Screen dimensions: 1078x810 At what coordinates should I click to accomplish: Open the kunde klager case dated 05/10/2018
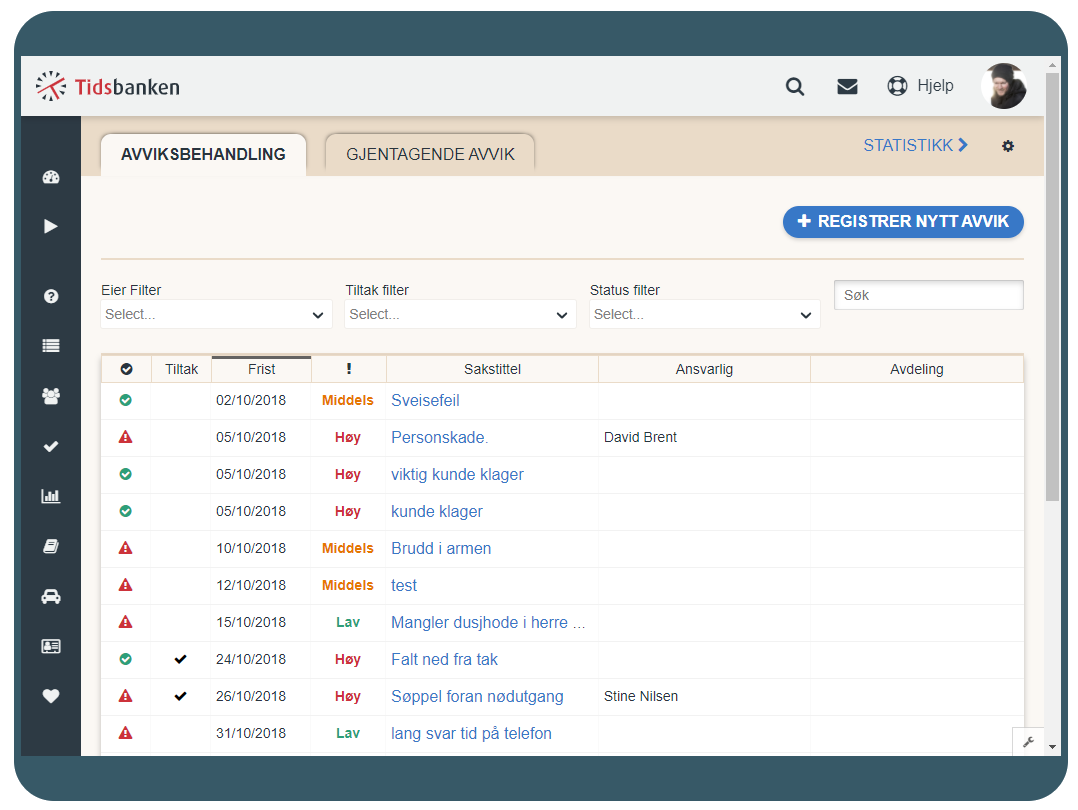437,512
